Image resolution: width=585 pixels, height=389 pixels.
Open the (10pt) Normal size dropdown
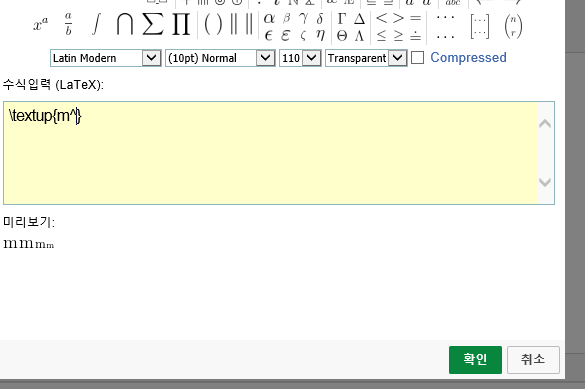pyautogui.click(x=220, y=58)
